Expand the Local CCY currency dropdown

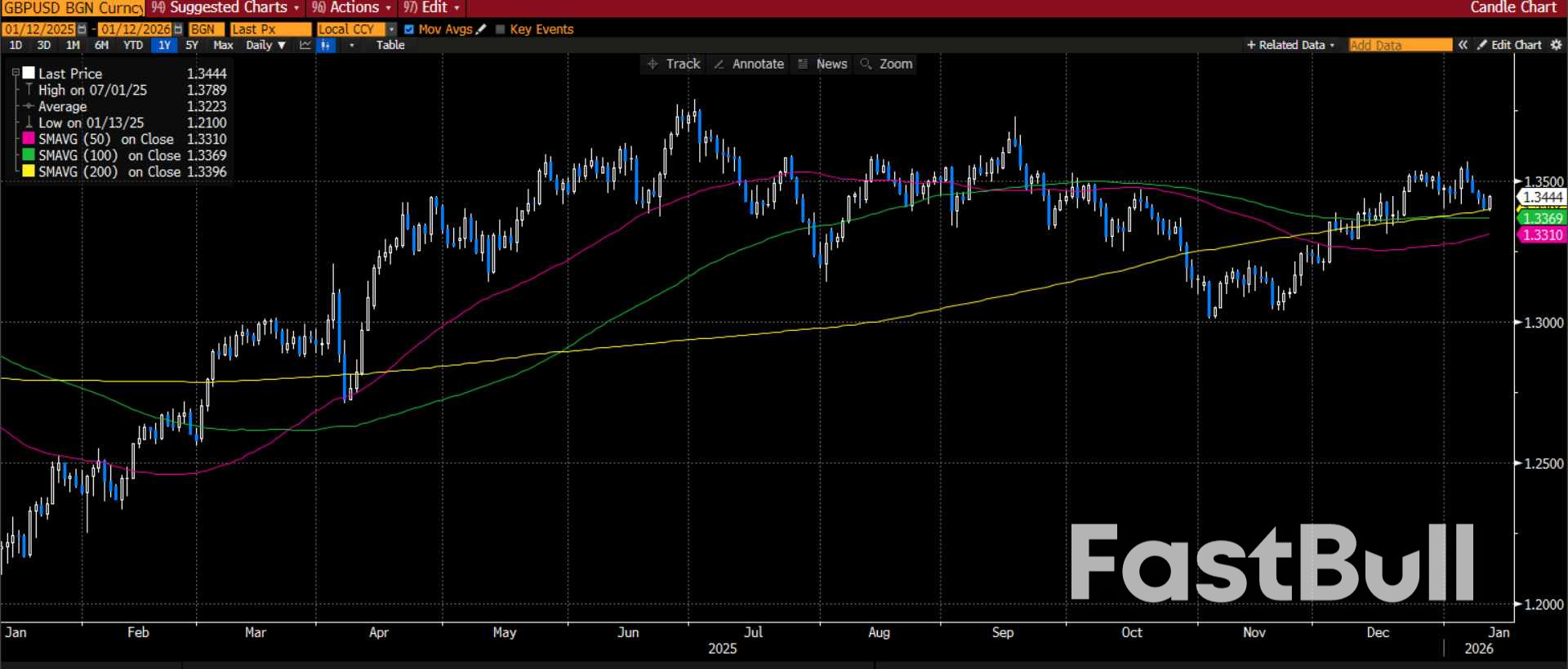[392, 29]
